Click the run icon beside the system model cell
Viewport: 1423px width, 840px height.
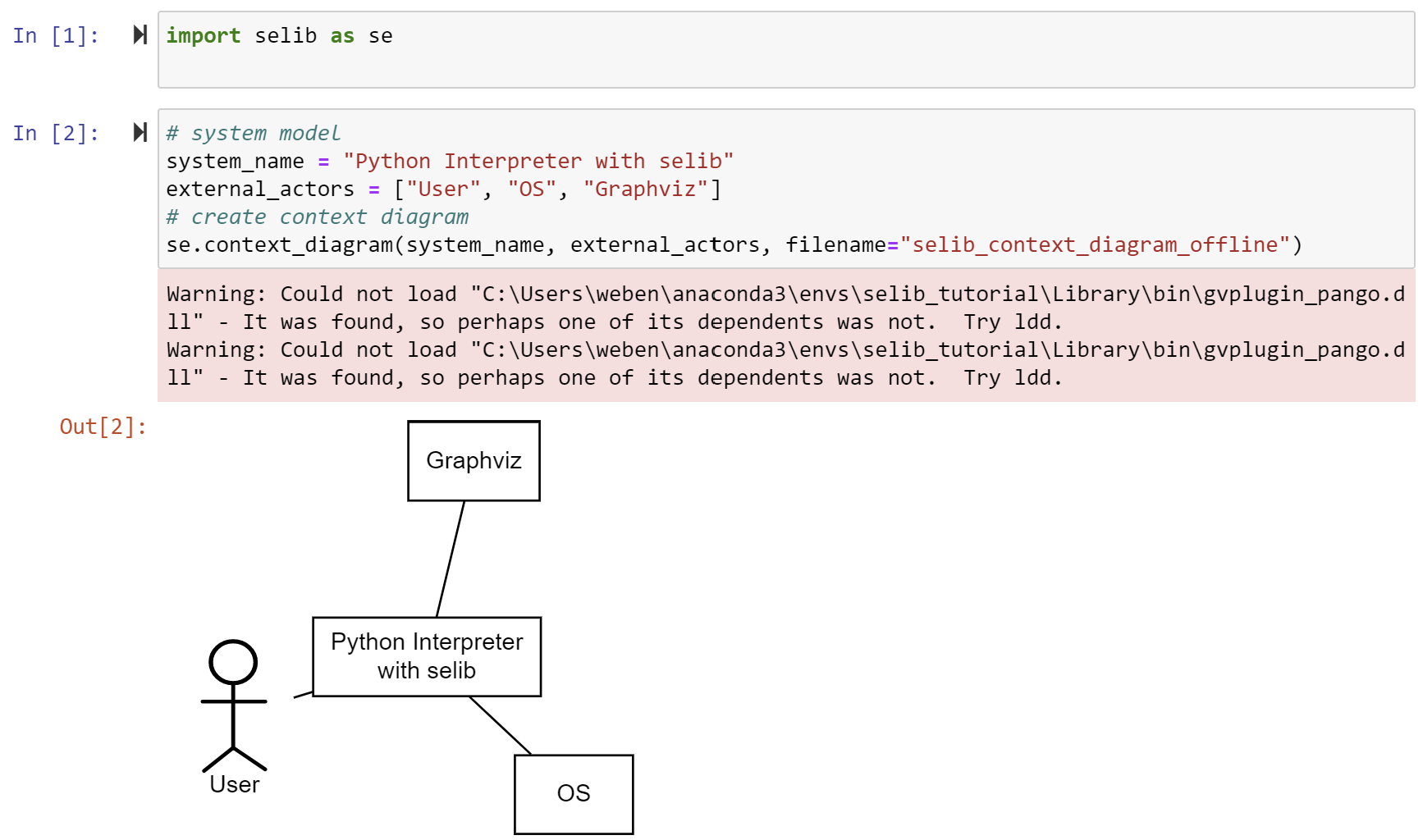click(x=140, y=132)
